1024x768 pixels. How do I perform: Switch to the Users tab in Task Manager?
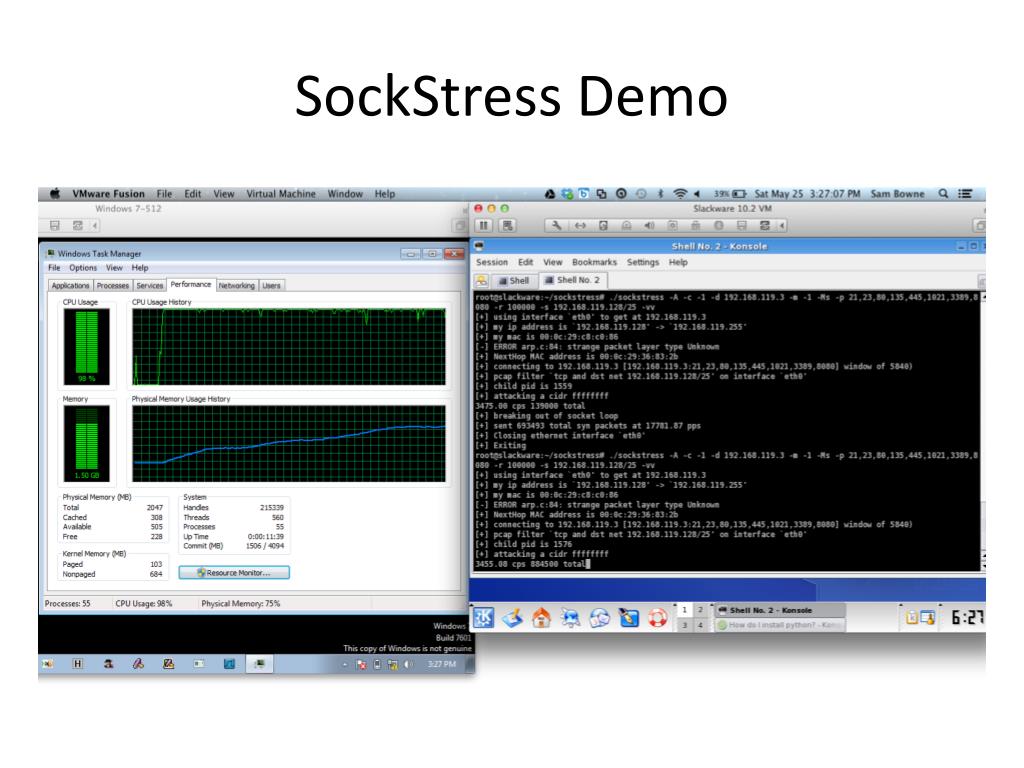pos(271,285)
